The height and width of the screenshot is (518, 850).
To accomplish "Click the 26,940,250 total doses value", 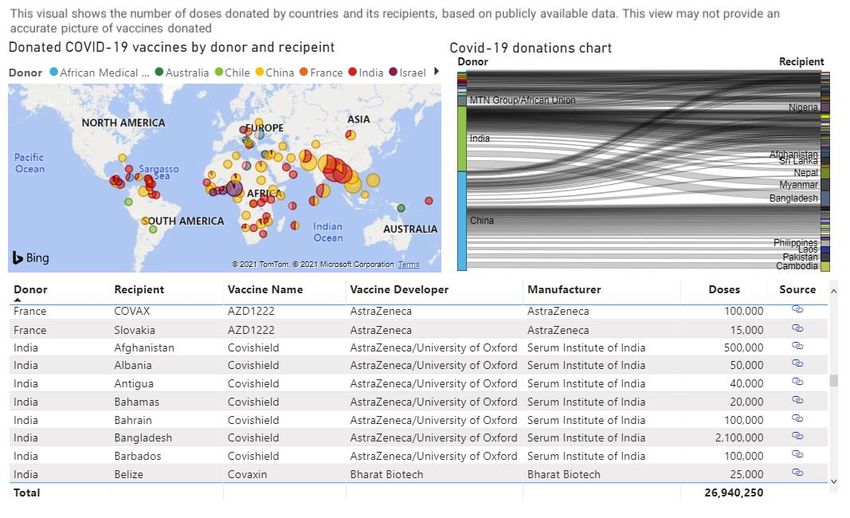I will 733,493.
